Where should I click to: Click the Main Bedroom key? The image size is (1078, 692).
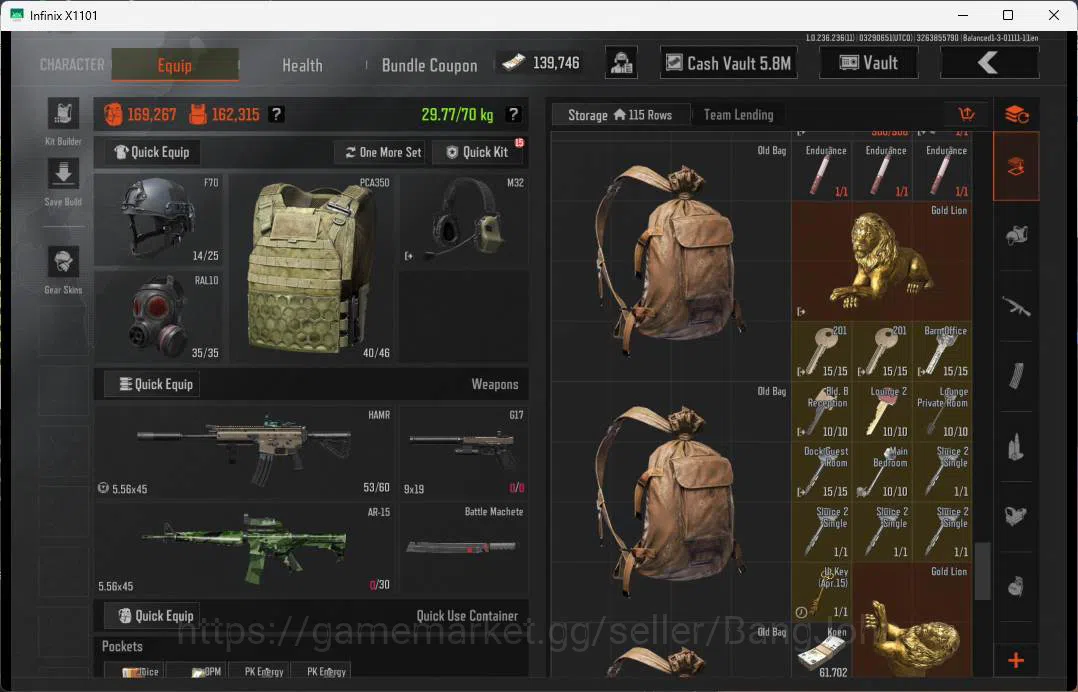pos(882,471)
